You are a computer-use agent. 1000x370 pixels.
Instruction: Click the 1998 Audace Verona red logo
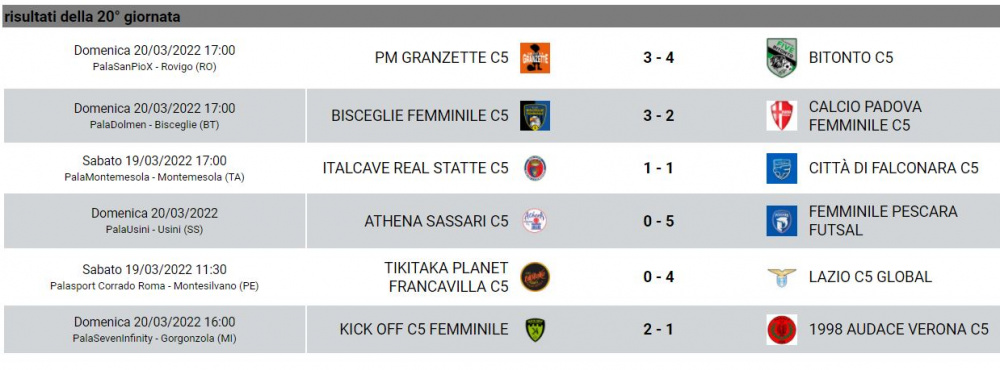781,330
